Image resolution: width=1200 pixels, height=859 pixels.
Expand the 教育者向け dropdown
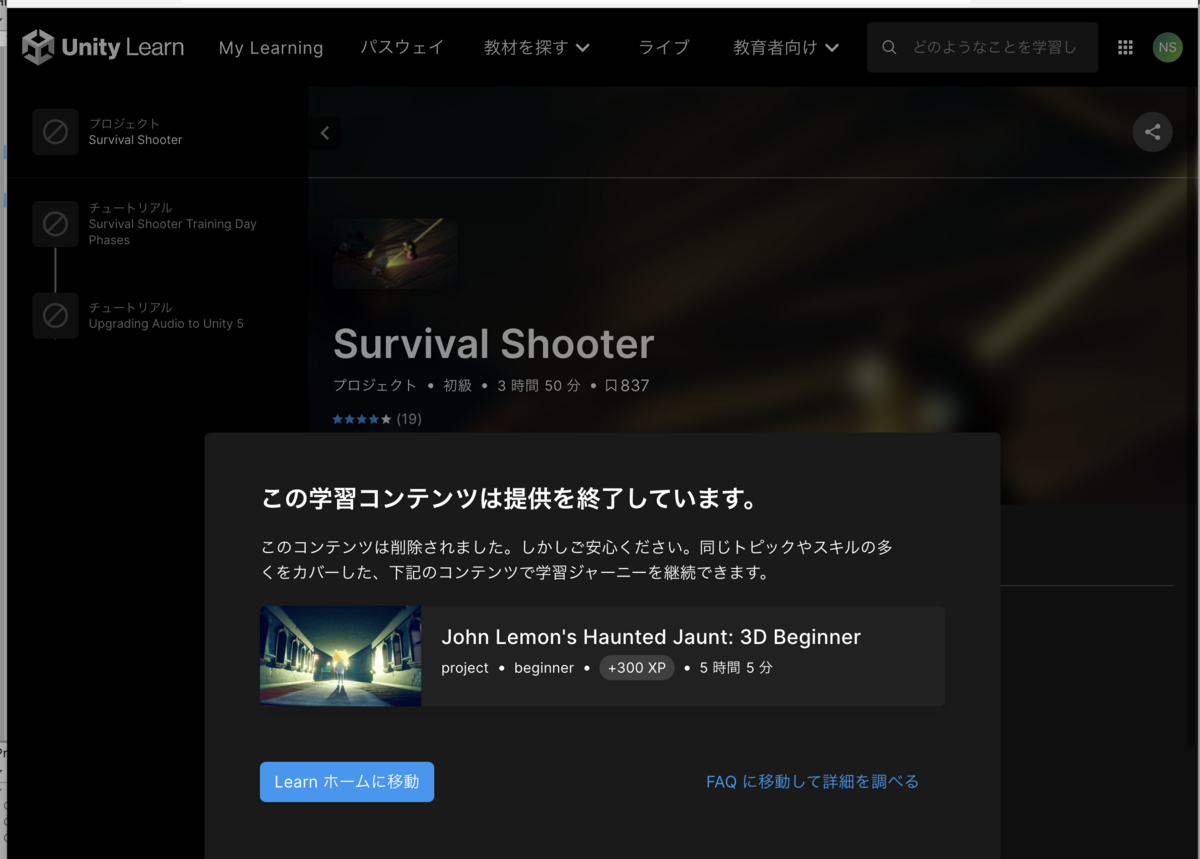click(786, 47)
